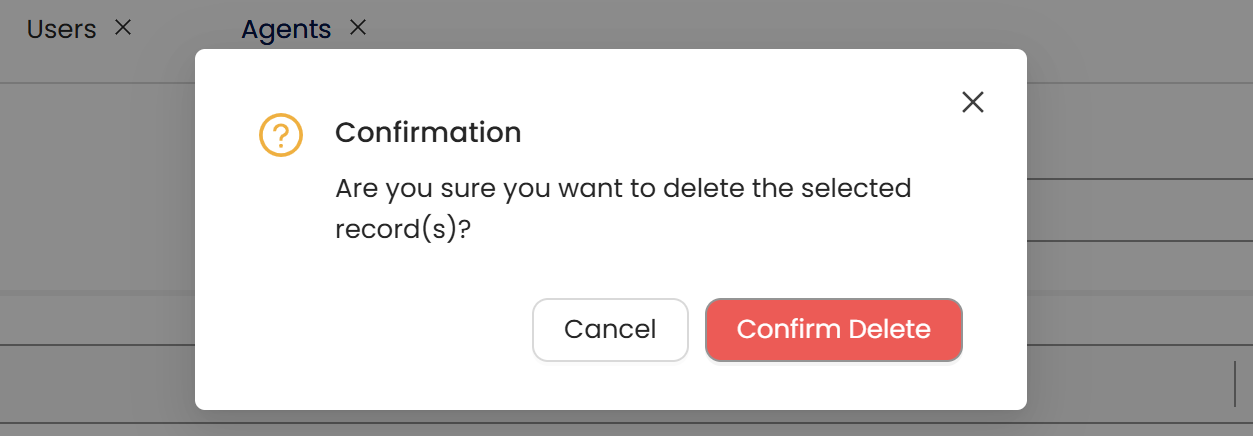Select the Agents tab label

click(286, 29)
